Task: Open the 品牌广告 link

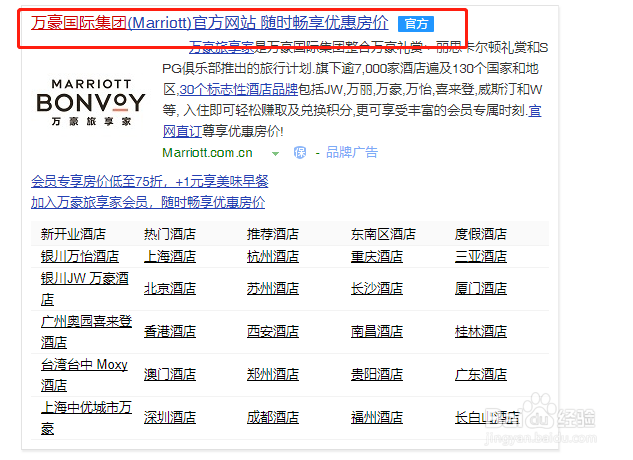Action: pos(352,152)
